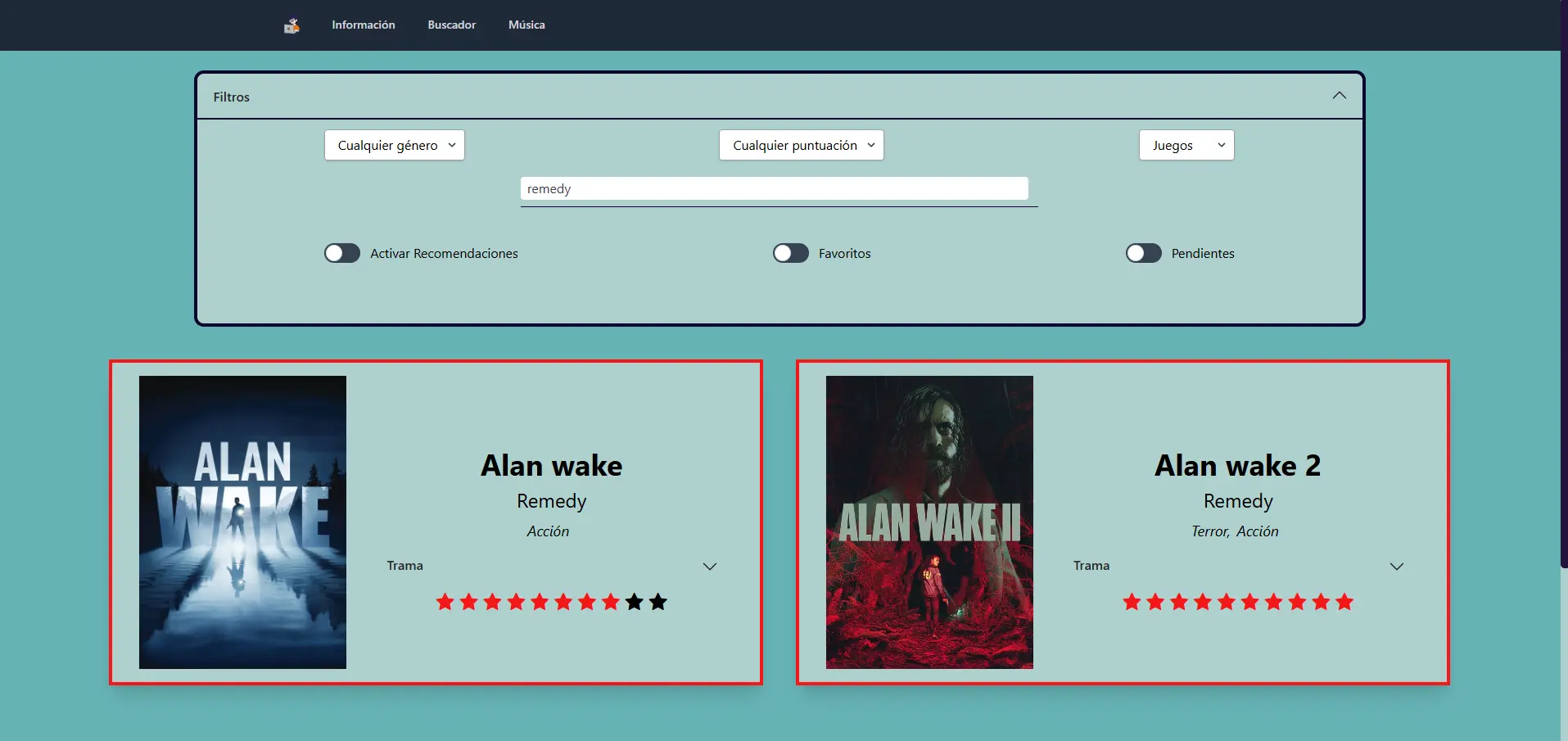Collapse the Filtros panel with the chevron

(1340, 96)
